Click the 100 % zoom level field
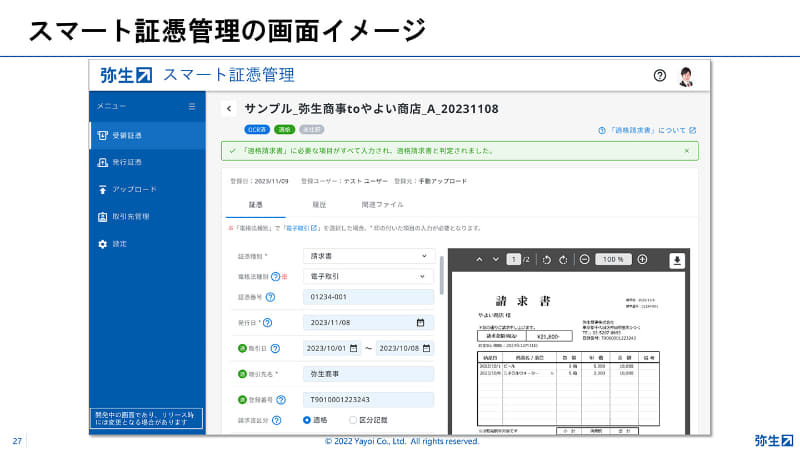Viewport: 800px width, 450px height. (613, 260)
